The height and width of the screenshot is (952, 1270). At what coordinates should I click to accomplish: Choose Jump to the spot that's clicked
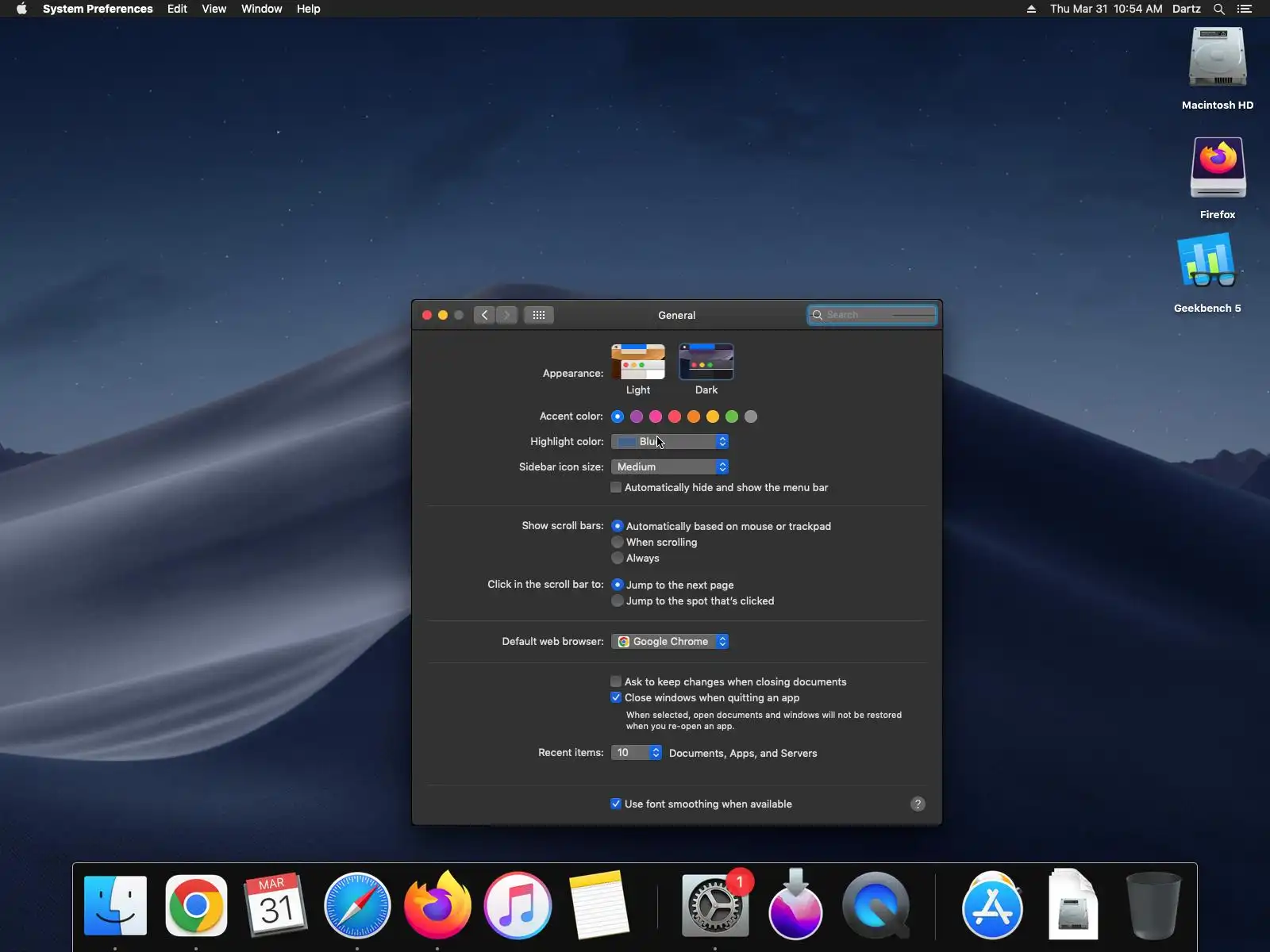pyautogui.click(x=618, y=601)
